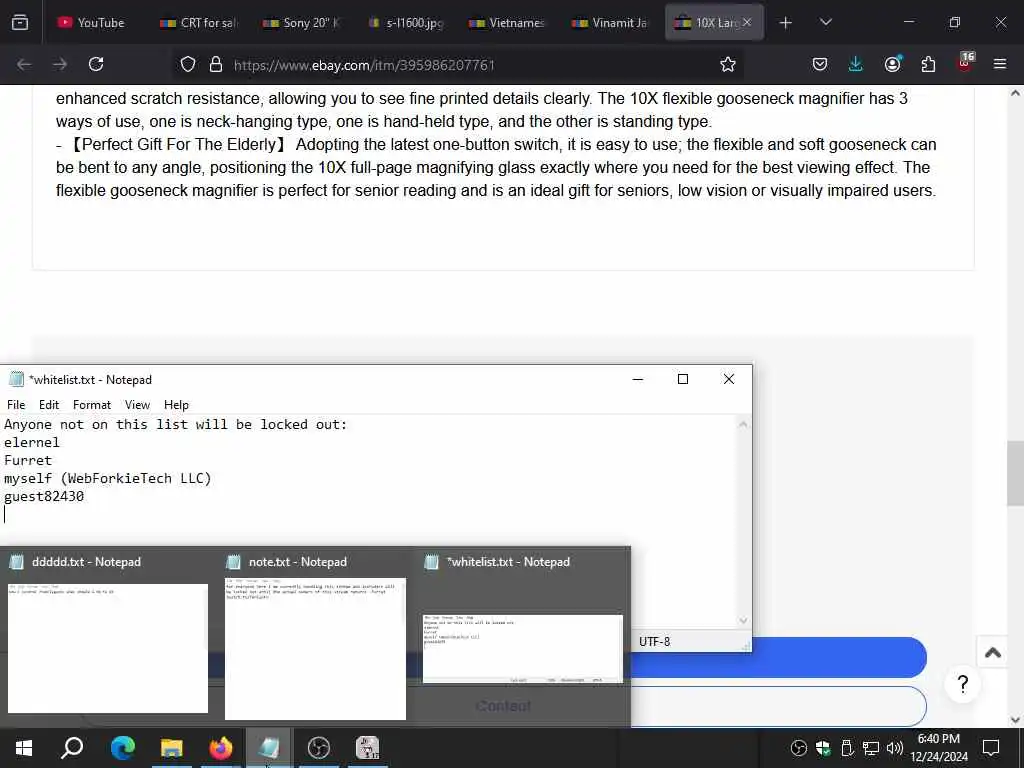Open the extensions puzzle icon
This screenshot has width=1024, height=768.
928,64
